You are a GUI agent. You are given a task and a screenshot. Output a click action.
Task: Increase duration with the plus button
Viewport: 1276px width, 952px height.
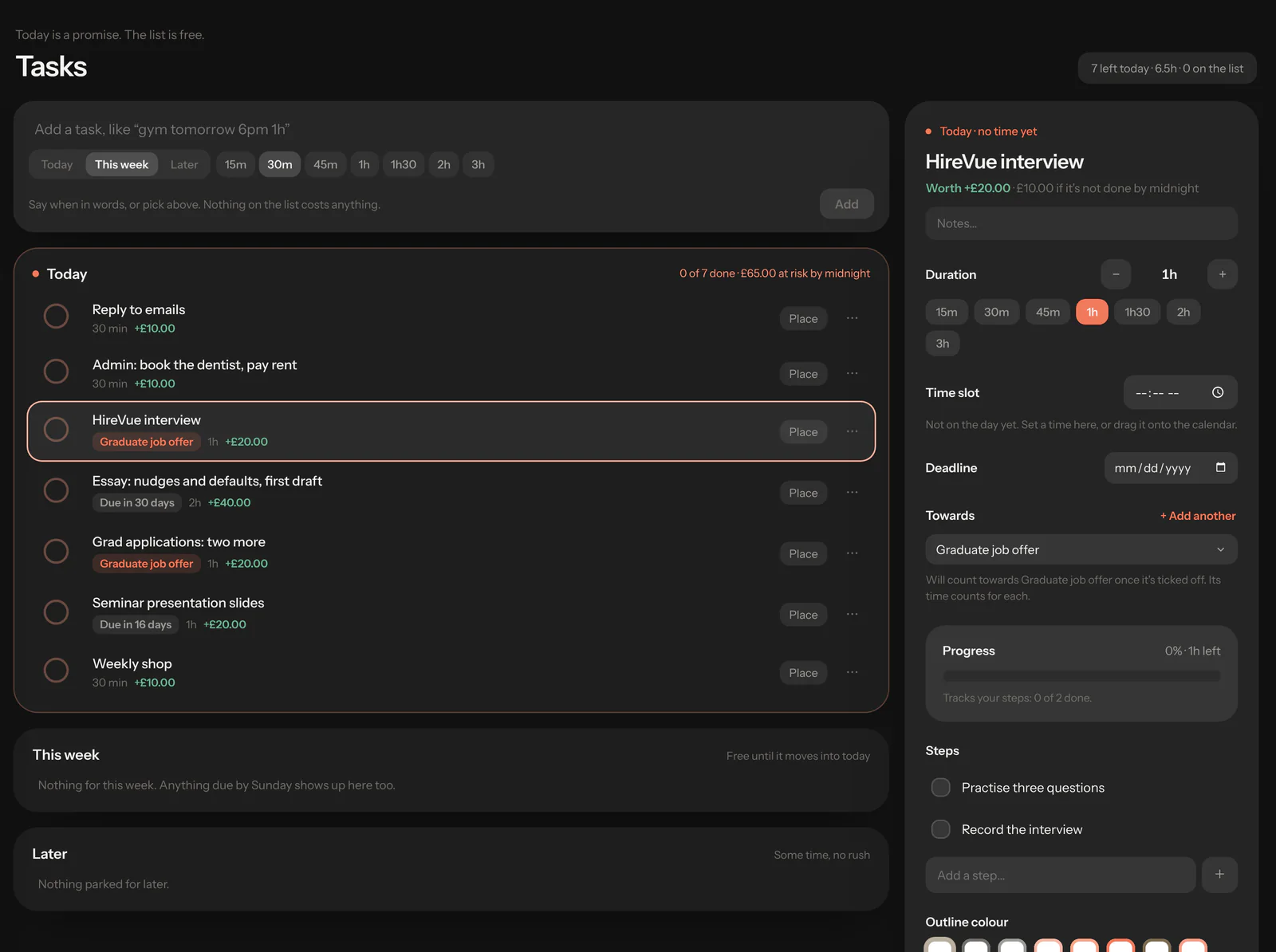point(1222,274)
